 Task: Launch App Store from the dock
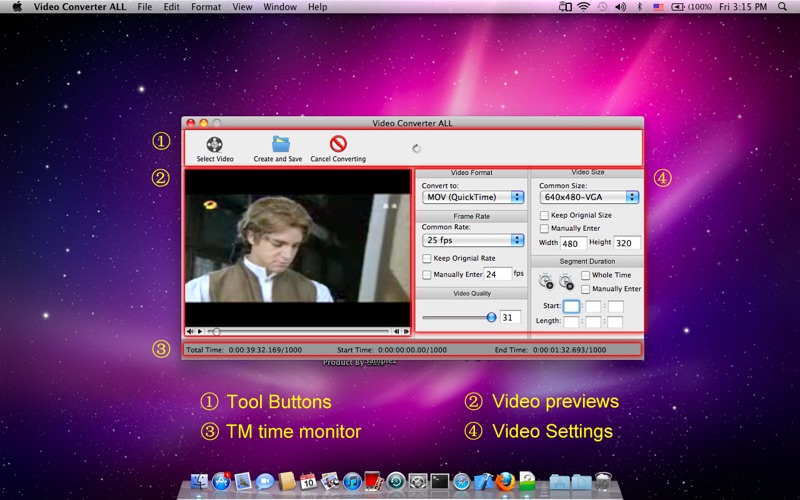(x=221, y=481)
